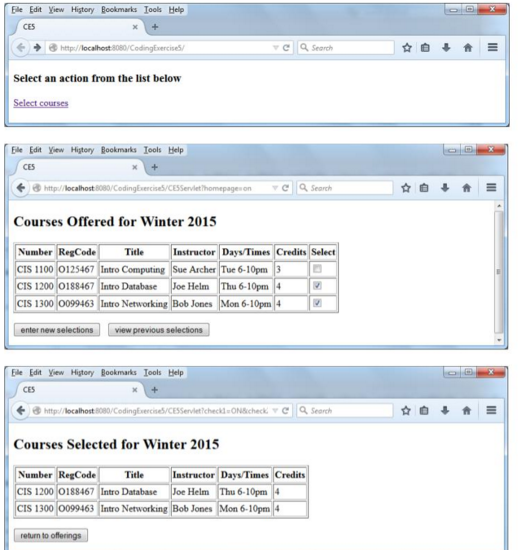This screenshot has width=518, height=550.
Task: Open downloads arrow in top browser window
Action: pyautogui.click(x=446, y=48)
